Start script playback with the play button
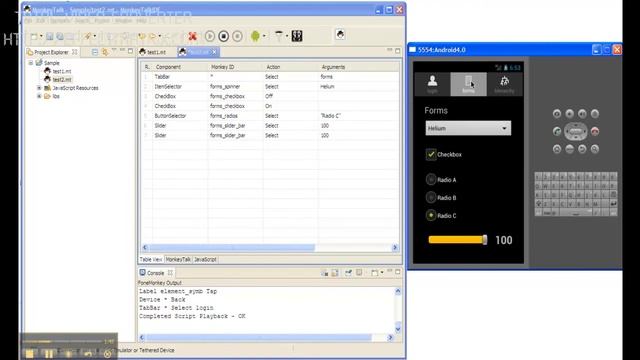 (210, 36)
